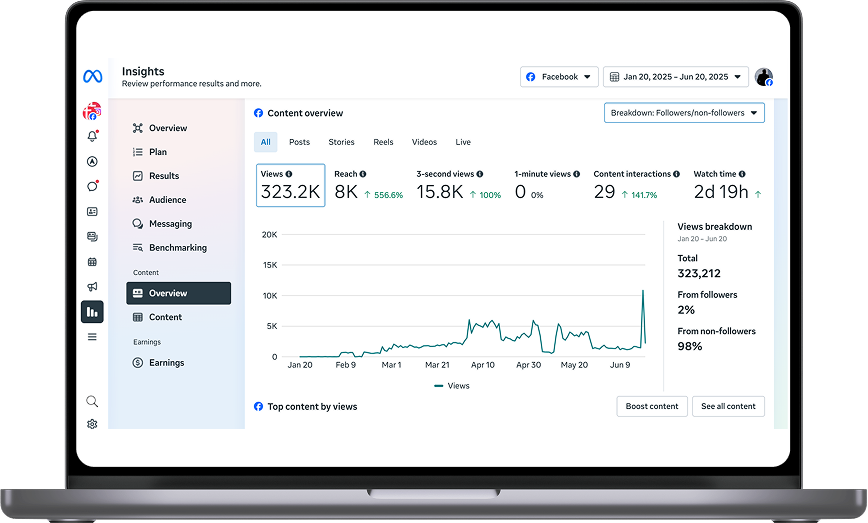The width and height of the screenshot is (868, 523).
Task: Open Audience in the Insights menu
Action: tap(167, 200)
